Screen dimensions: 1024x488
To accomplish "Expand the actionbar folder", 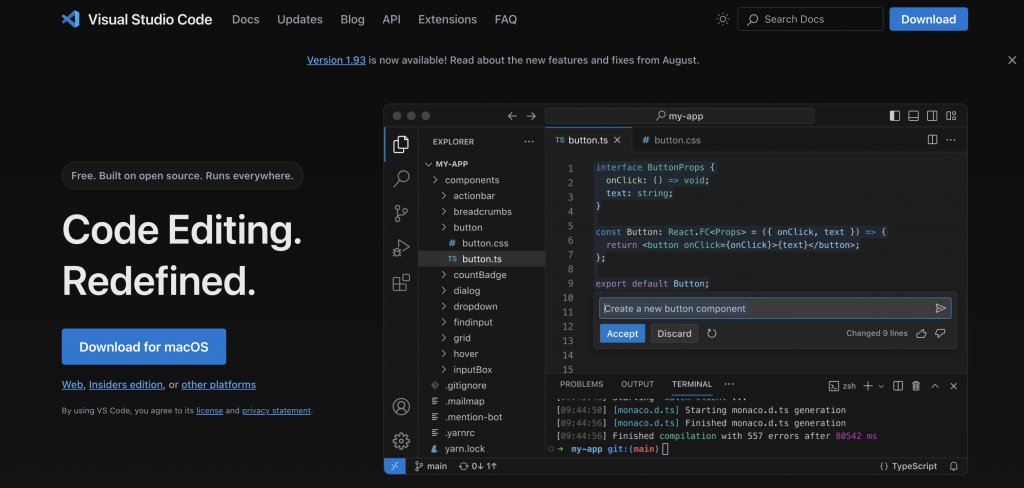I will (444, 196).
